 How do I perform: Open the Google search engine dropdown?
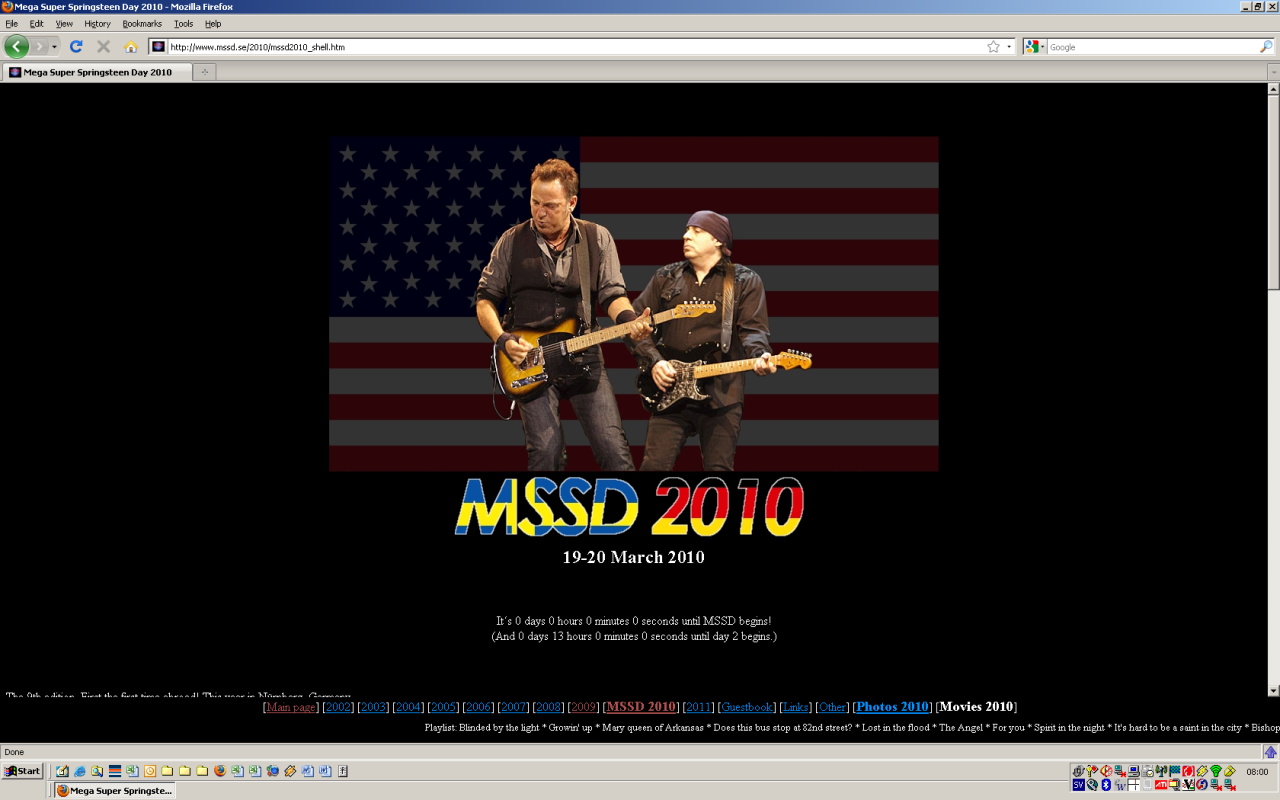click(1034, 47)
